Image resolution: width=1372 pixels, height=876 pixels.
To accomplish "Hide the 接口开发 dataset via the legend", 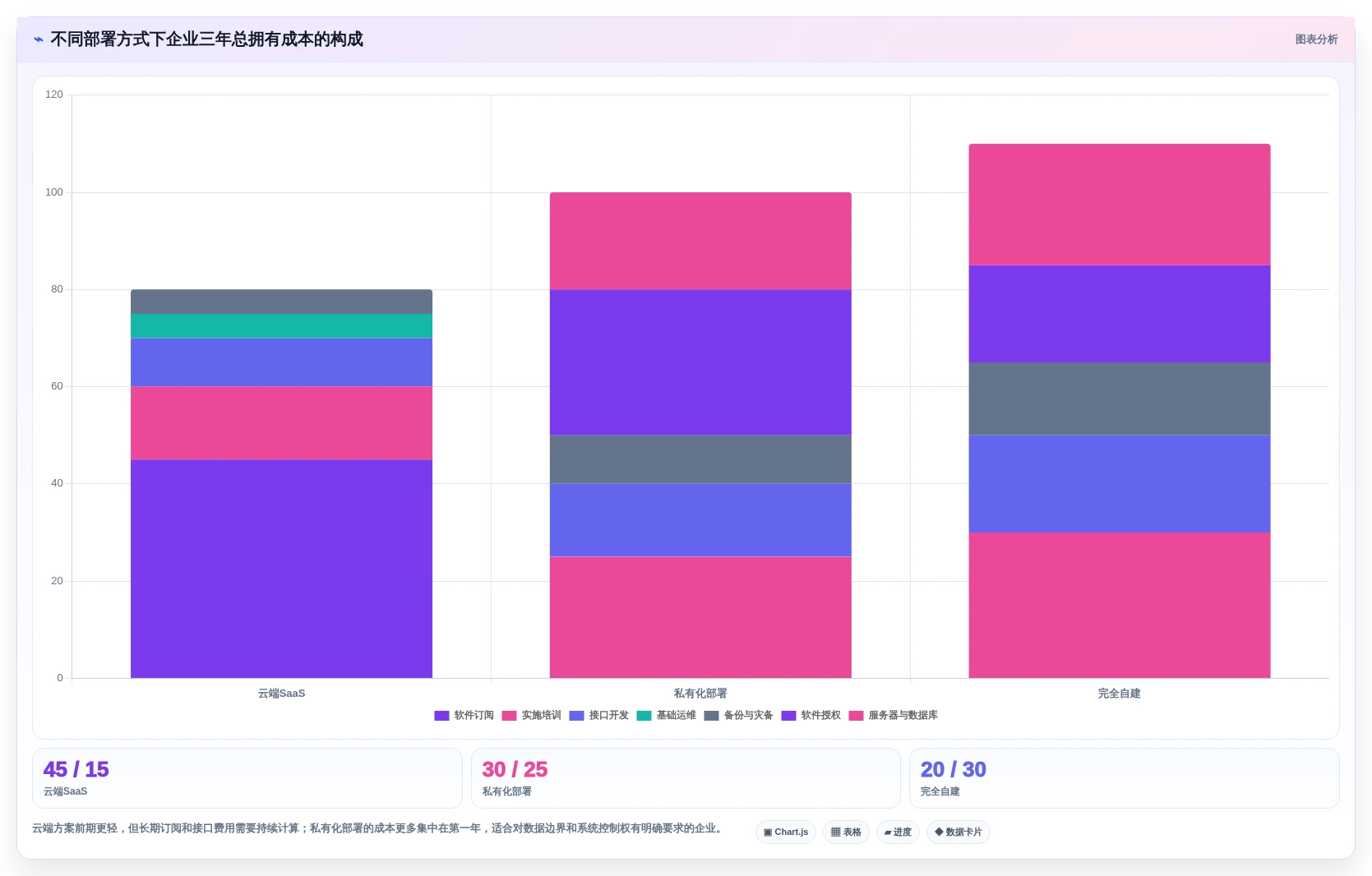I will point(598,716).
